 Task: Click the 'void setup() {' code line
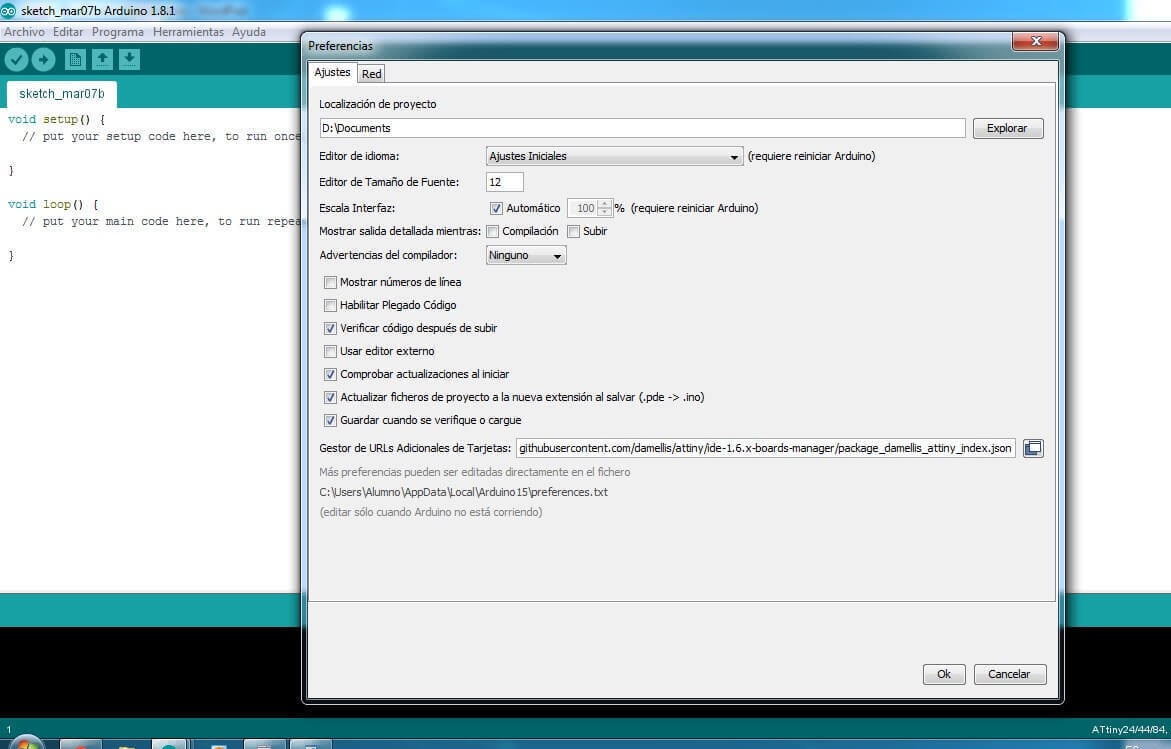[56, 119]
